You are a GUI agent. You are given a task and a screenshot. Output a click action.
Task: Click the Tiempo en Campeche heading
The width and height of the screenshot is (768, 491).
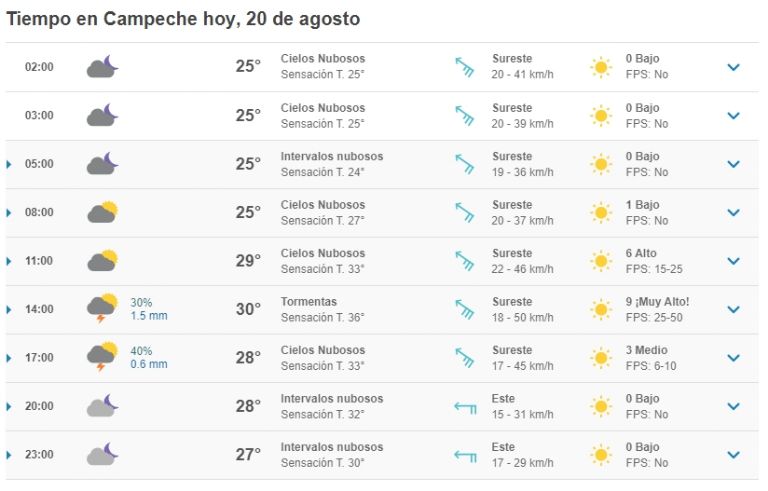click(183, 19)
